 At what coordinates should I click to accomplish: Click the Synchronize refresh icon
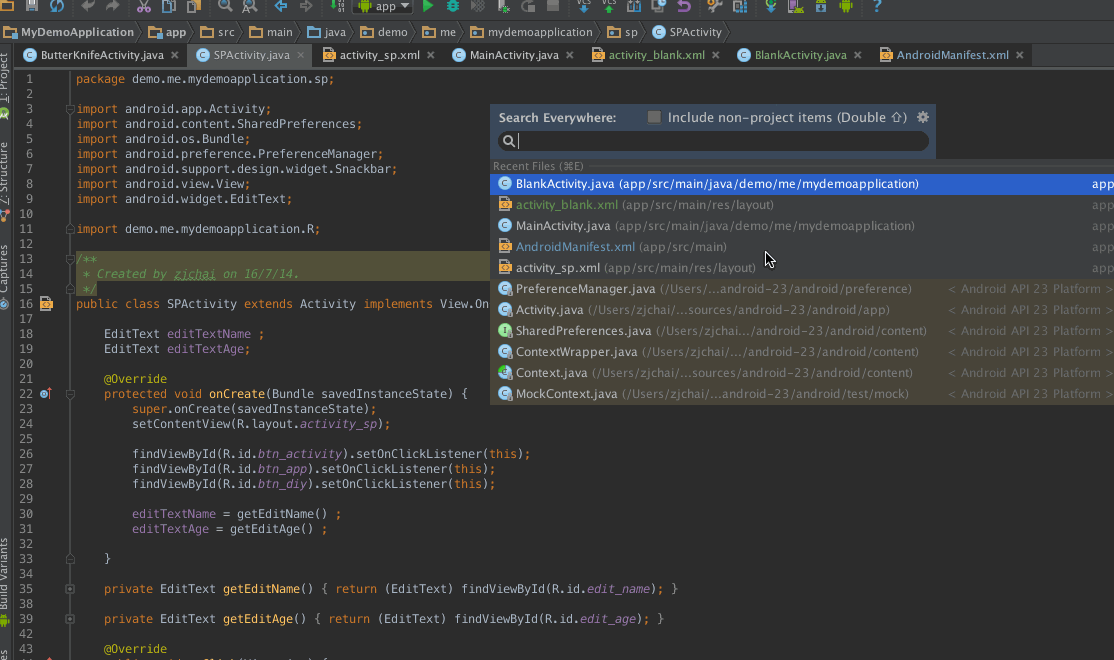pyautogui.click(x=57, y=6)
